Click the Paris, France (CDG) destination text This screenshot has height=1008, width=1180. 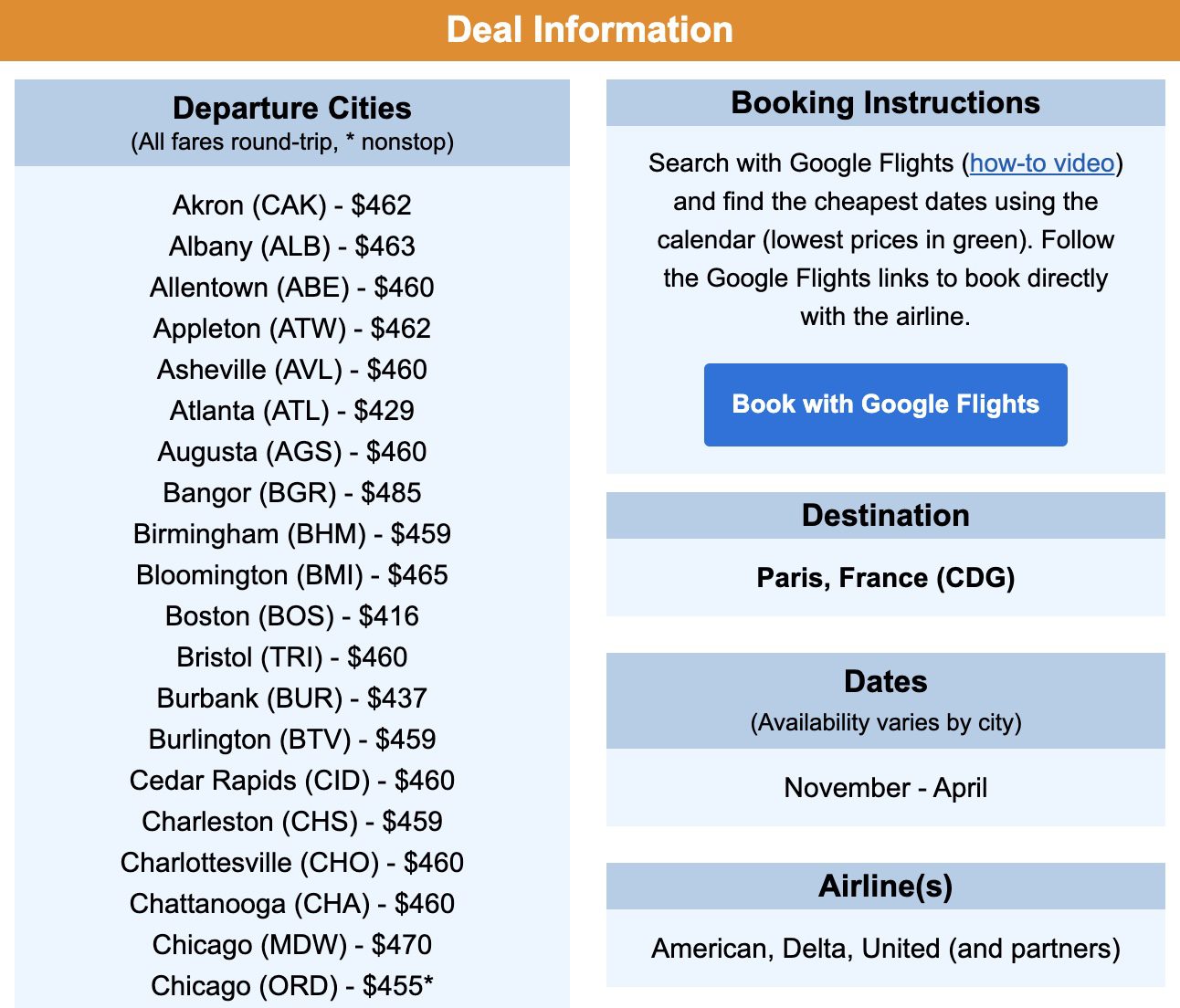coord(885,578)
